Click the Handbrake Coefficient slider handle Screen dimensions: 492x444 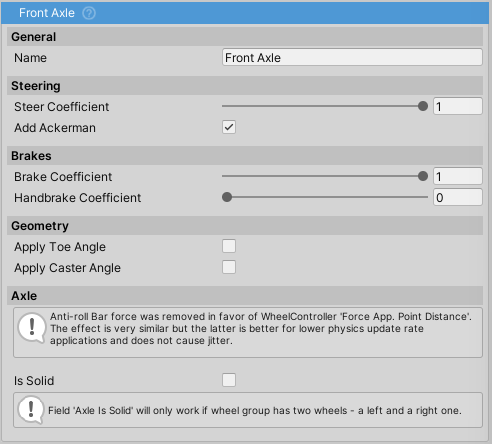tap(227, 197)
